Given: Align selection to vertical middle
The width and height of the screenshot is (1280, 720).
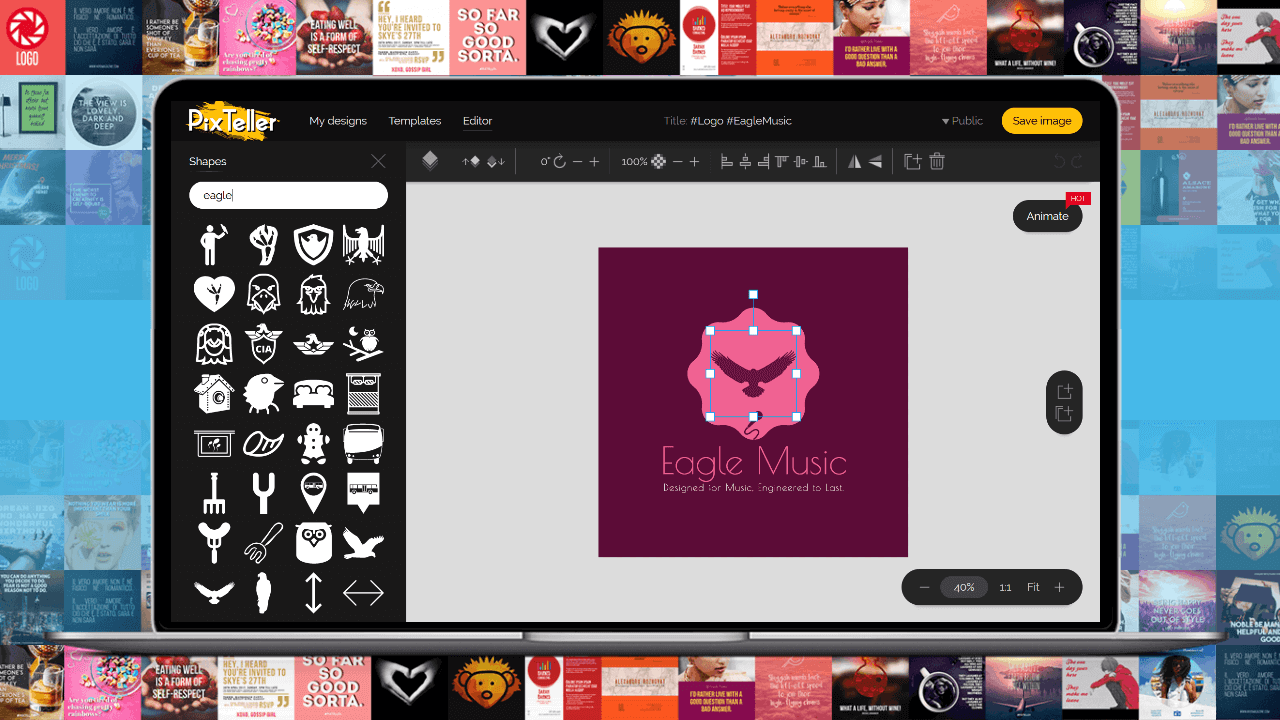Looking at the screenshot, I should [x=801, y=161].
